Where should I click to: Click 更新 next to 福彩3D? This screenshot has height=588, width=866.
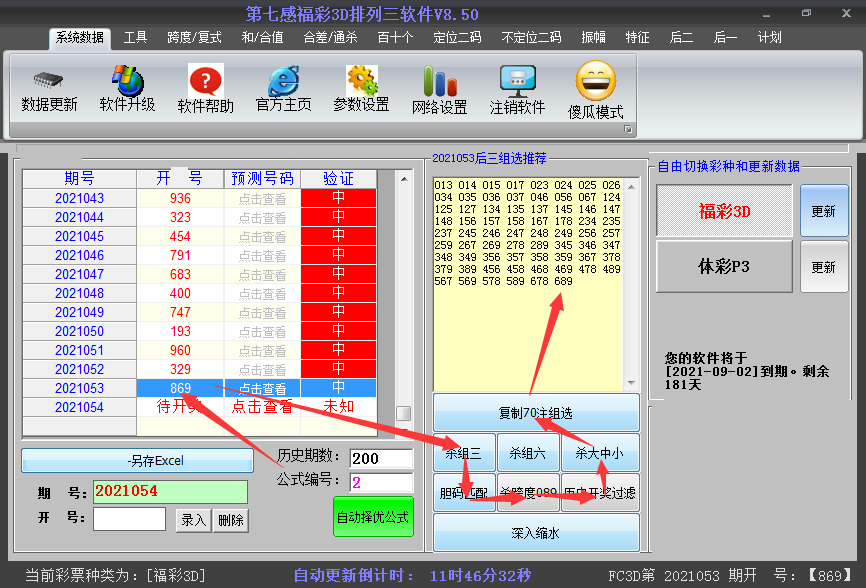823,211
